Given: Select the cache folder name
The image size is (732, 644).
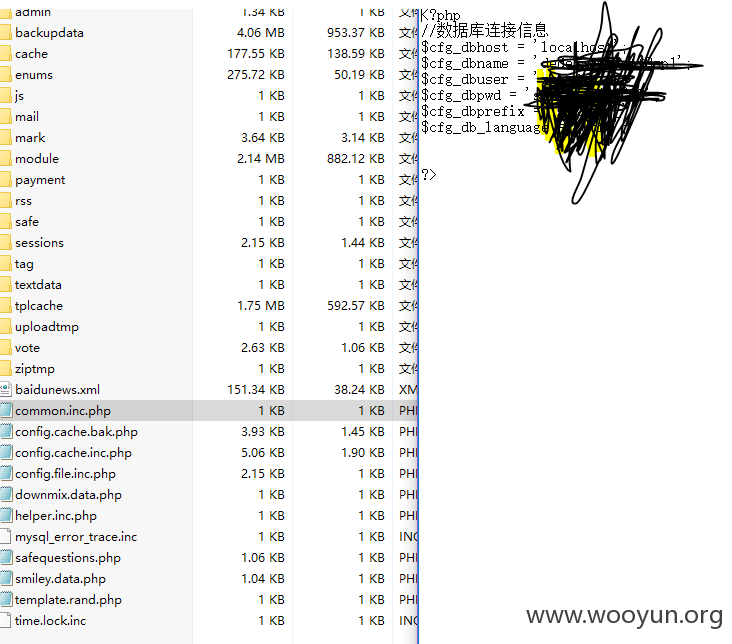Looking at the screenshot, I should pos(31,54).
